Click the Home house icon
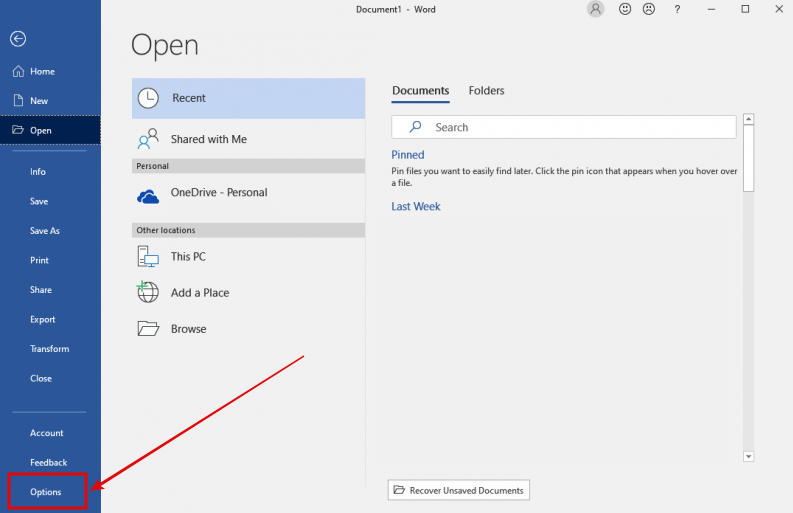This screenshot has width=793, height=513. pyautogui.click(x=18, y=71)
